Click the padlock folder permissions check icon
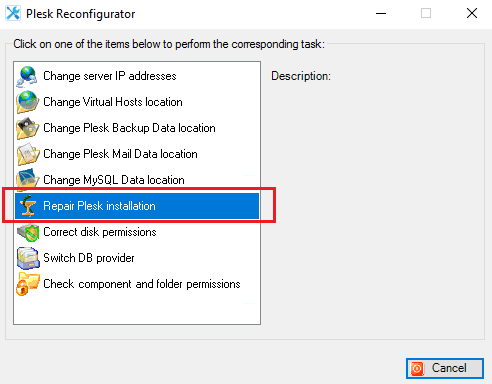This screenshot has height=384, width=492. [x=27, y=284]
